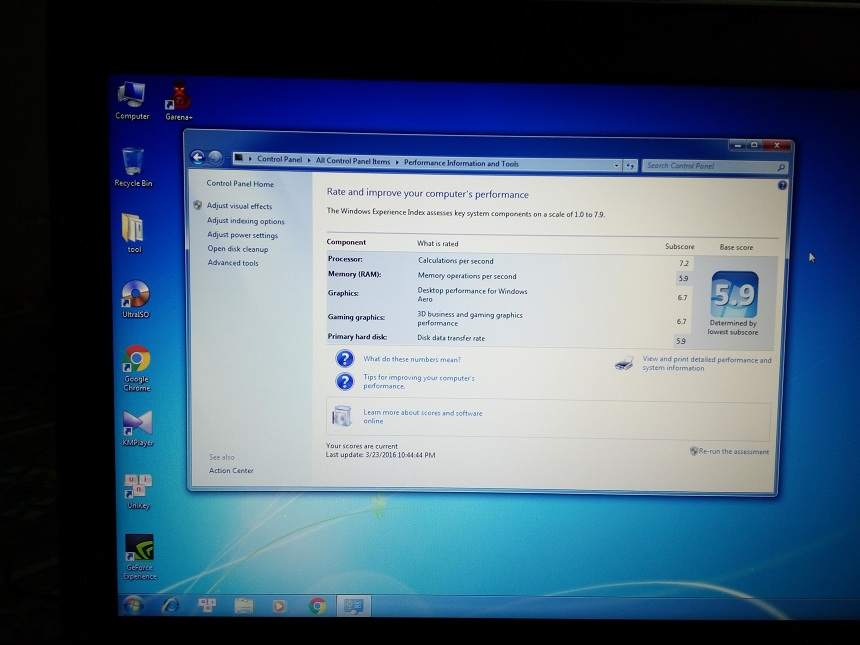Click the 'Open disk cleanup' link
This screenshot has width=860, height=645.
[237, 248]
